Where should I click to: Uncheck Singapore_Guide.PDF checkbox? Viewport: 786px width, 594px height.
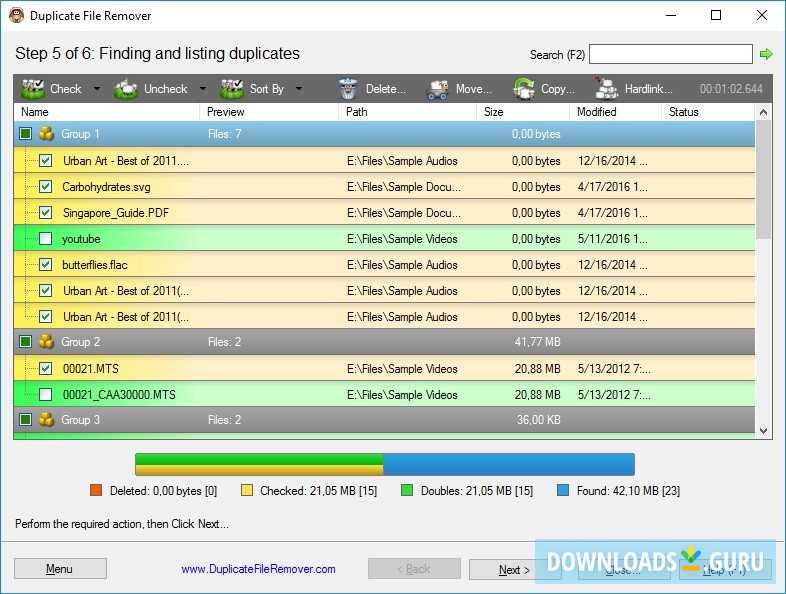pyautogui.click(x=45, y=213)
